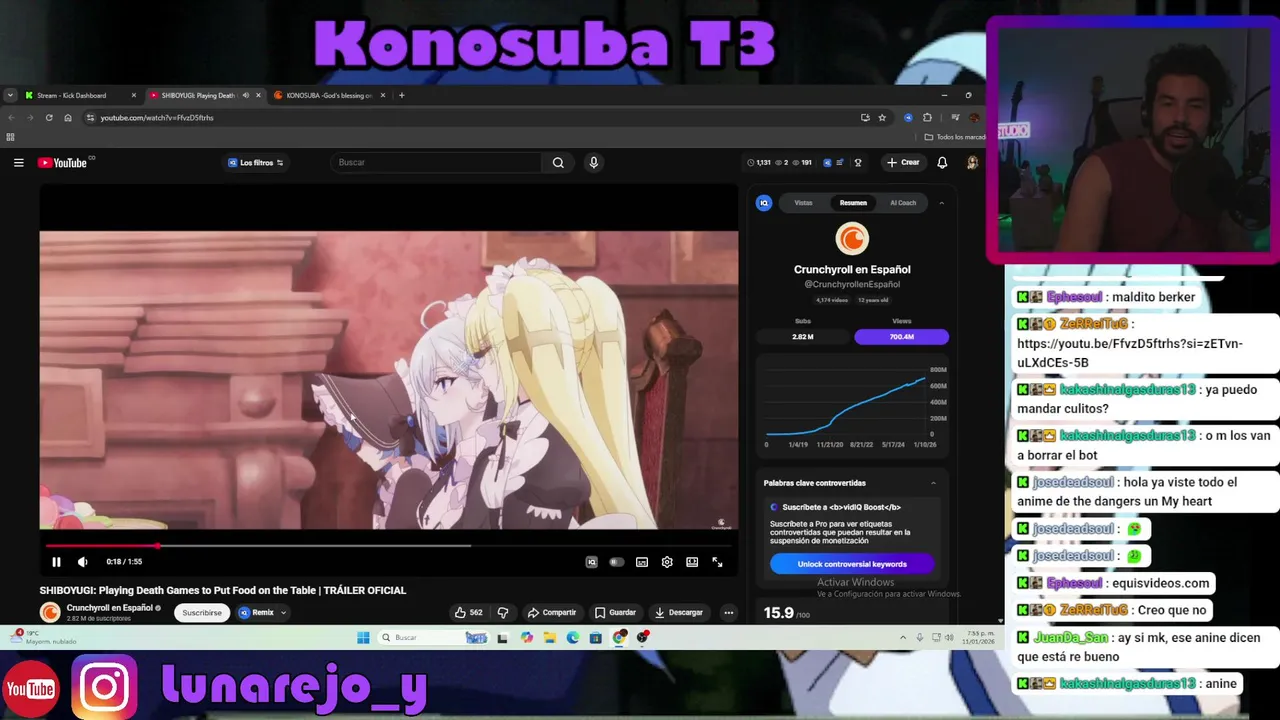Open the Crunchyroll channel logo in vidIQ panel
The image size is (1280, 720).
pyautogui.click(x=852, y=238)
